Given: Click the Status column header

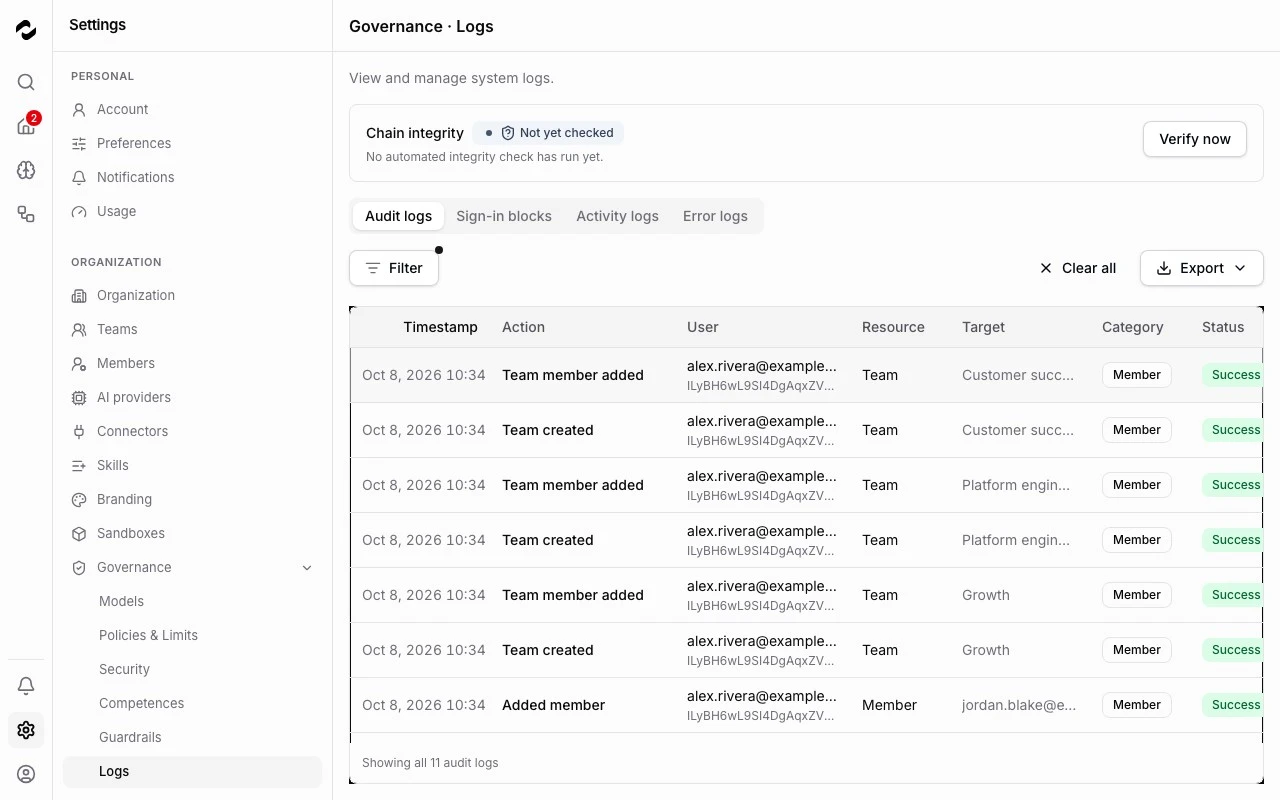Looking at the screenshot, I should tap(1223, 327).
